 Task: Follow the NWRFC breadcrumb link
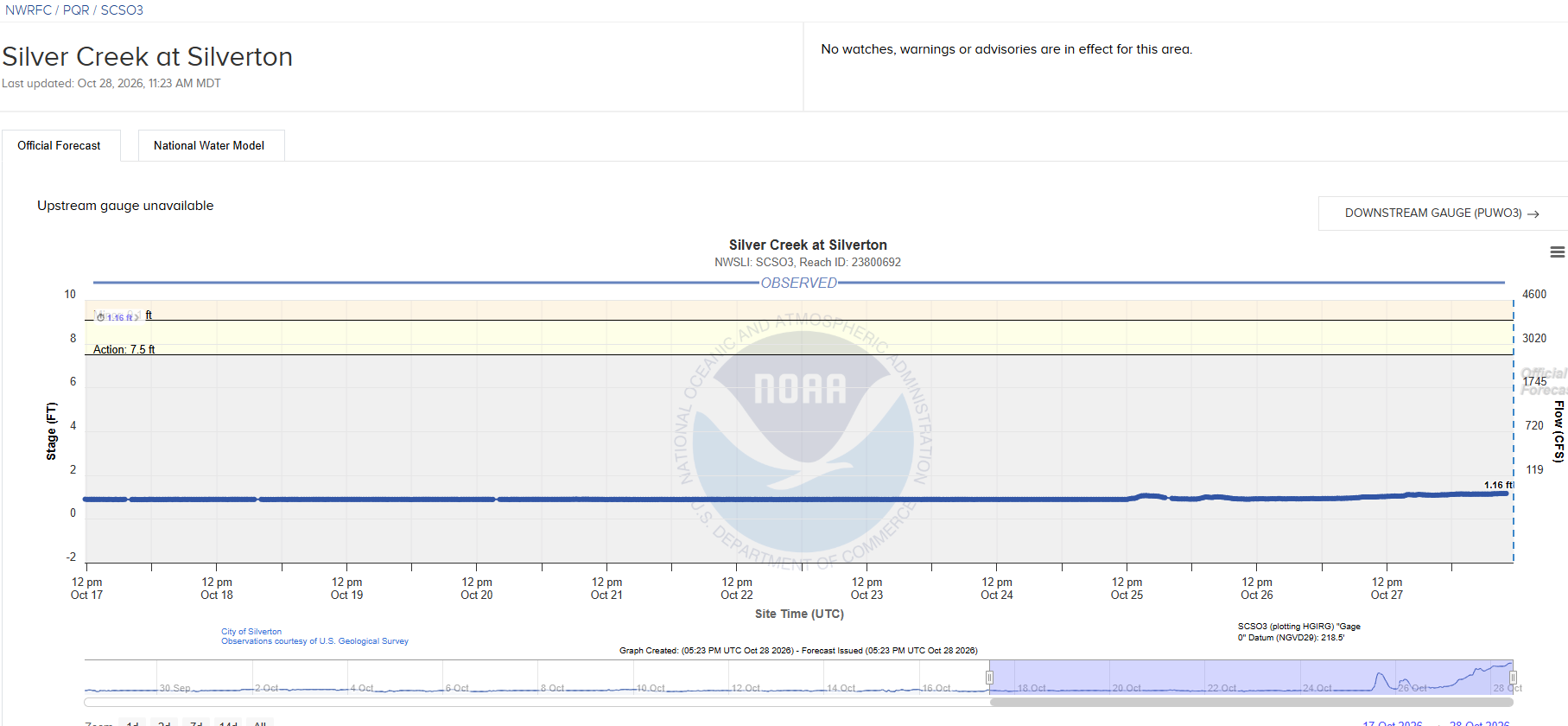(x=29, y=10)
